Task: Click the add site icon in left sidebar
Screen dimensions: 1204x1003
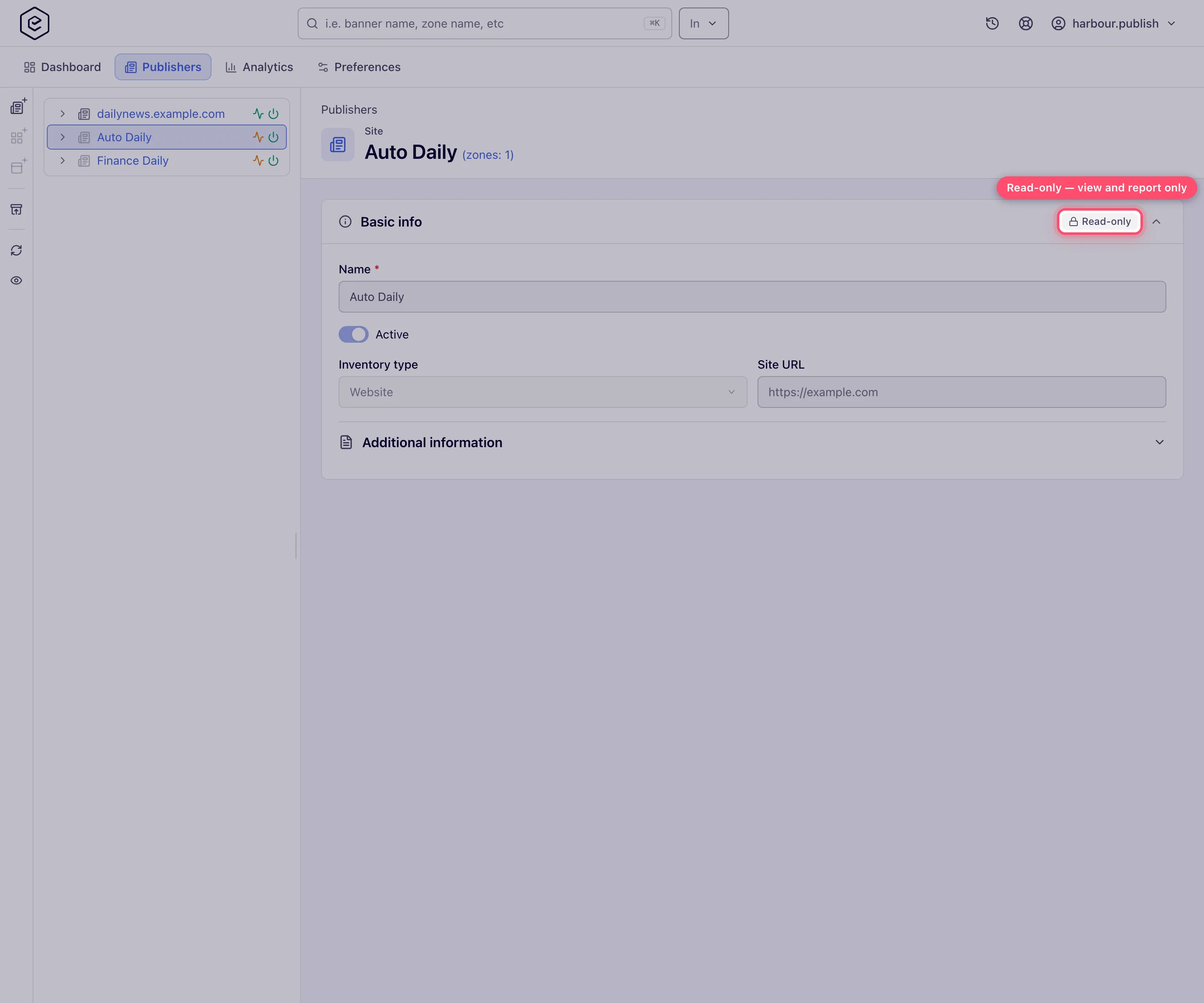Action: coord(18,107)
